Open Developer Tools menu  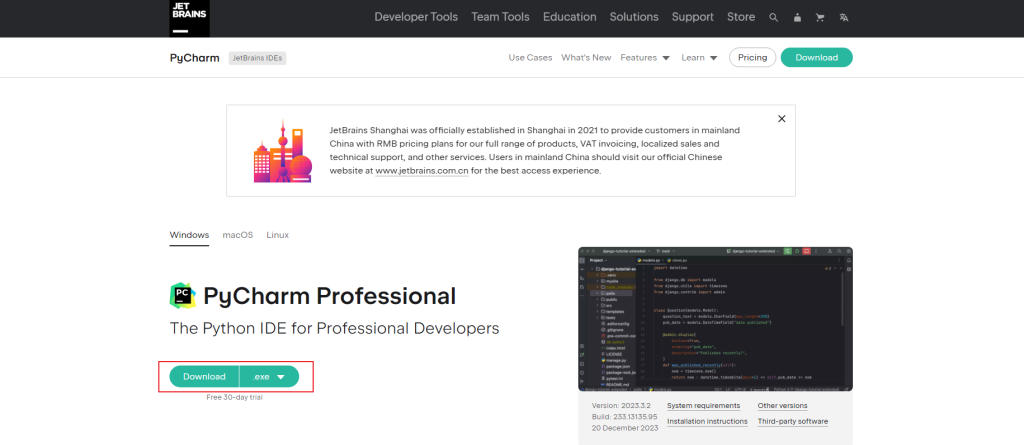(416, 17)
